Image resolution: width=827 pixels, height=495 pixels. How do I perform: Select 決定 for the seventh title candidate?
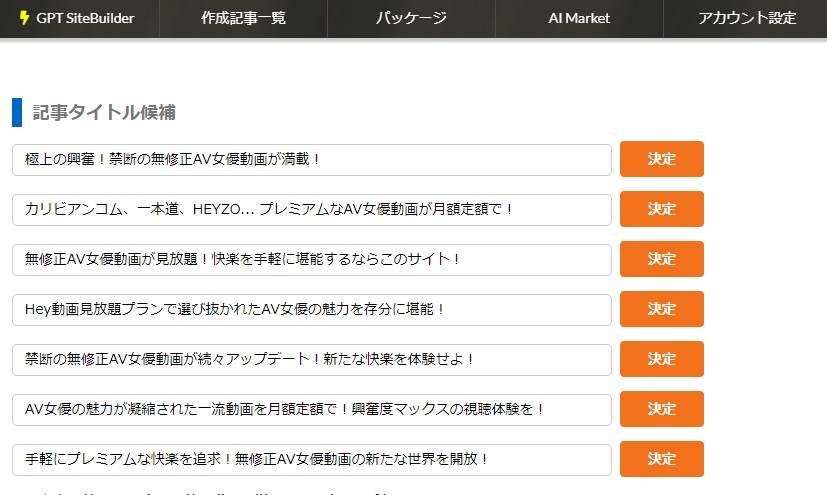[661, 459]
